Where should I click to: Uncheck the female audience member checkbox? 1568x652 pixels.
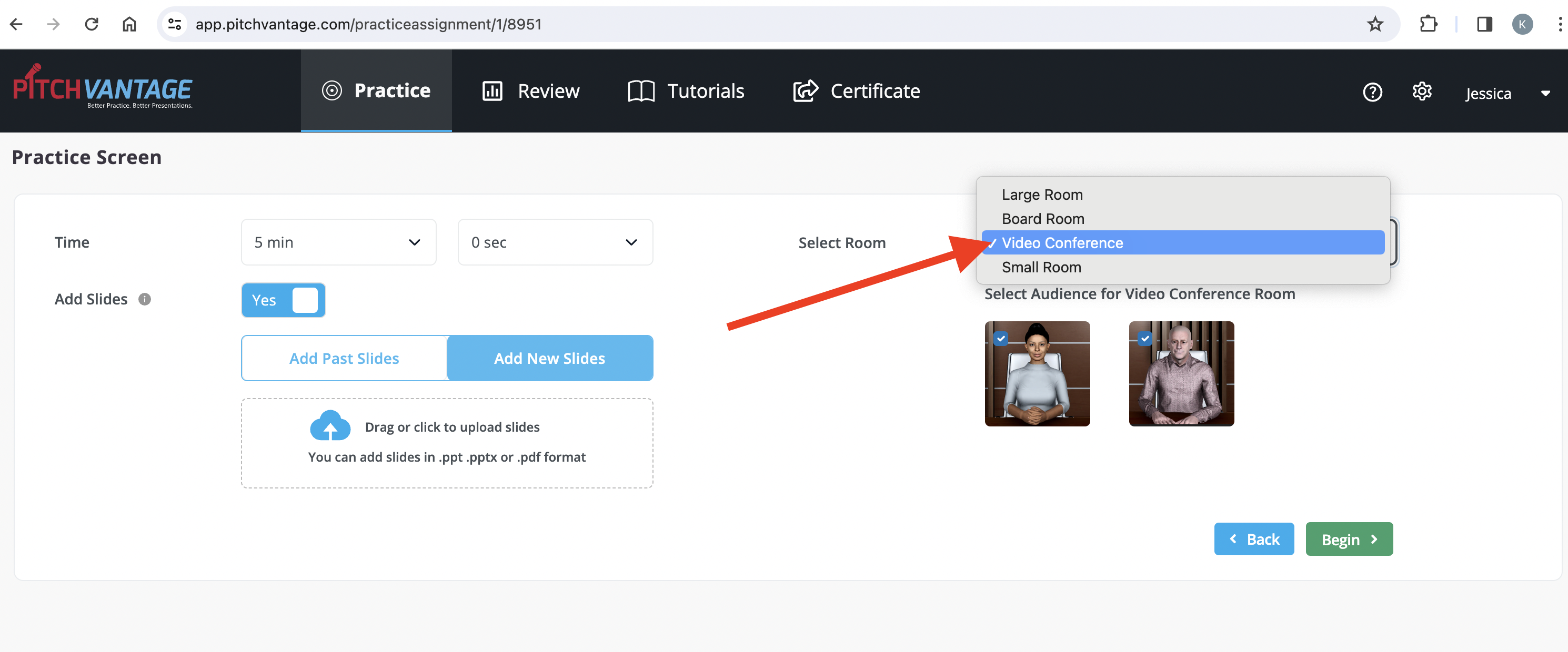click(1001, 338)
